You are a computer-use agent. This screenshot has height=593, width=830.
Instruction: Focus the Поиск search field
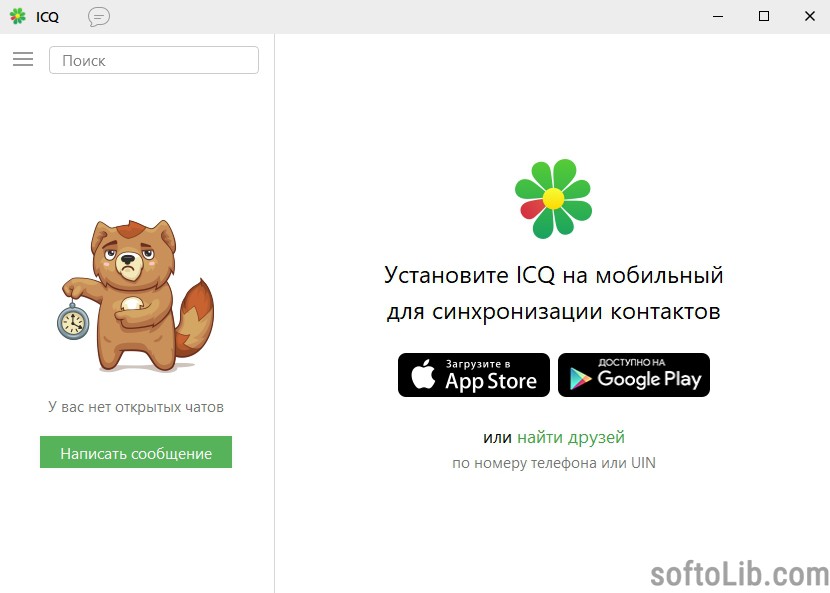click(x=154, y=60)
